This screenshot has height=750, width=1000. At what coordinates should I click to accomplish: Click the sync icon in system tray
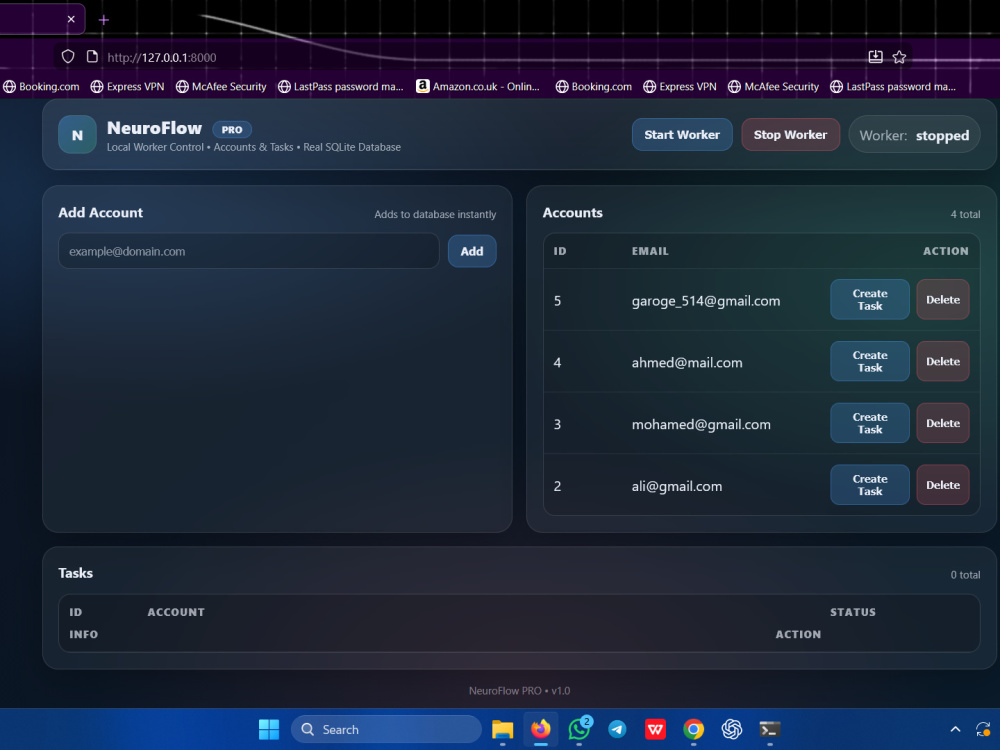coord(983,729)
